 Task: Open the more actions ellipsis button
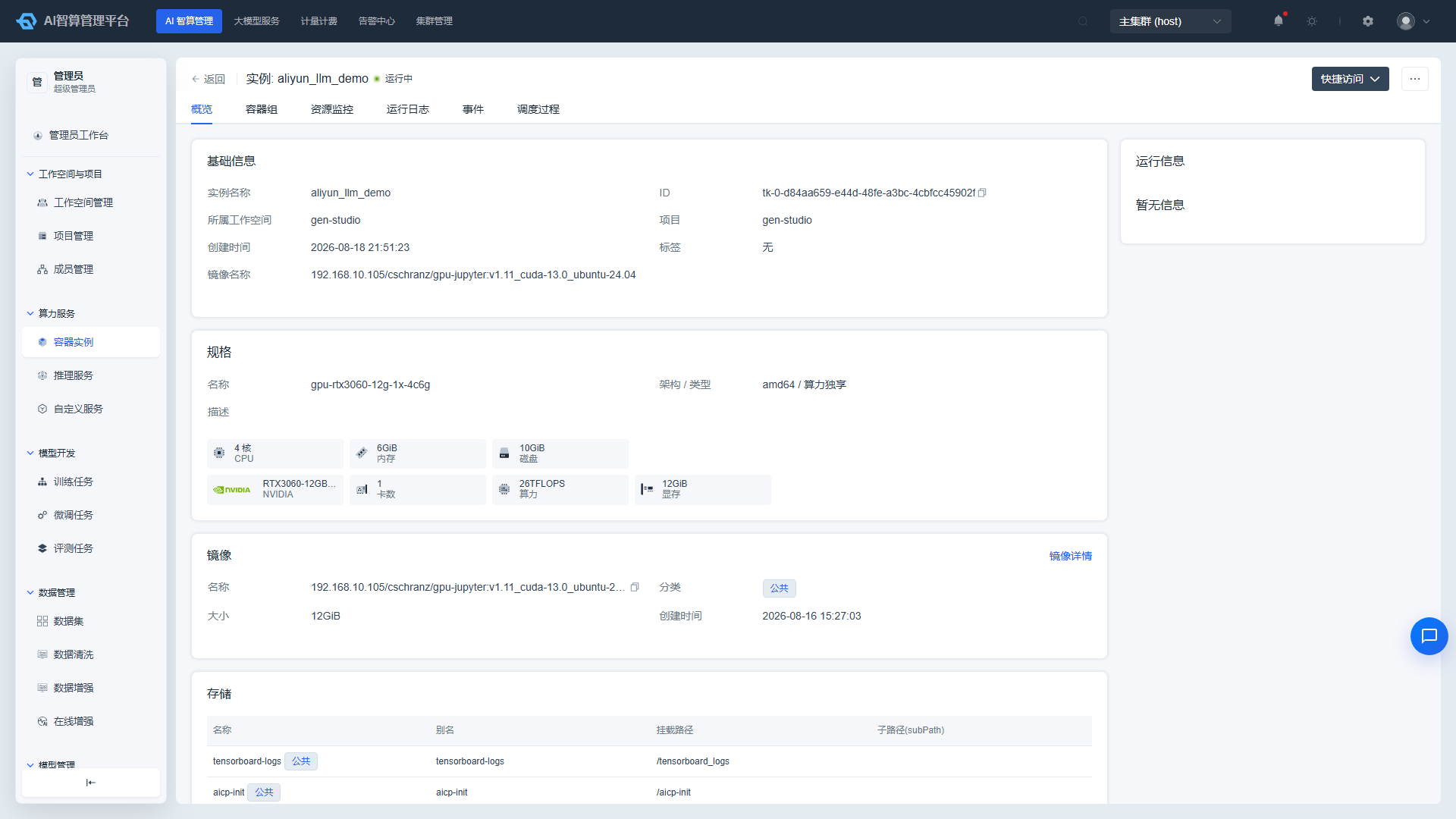click(x=1415, y=79)
